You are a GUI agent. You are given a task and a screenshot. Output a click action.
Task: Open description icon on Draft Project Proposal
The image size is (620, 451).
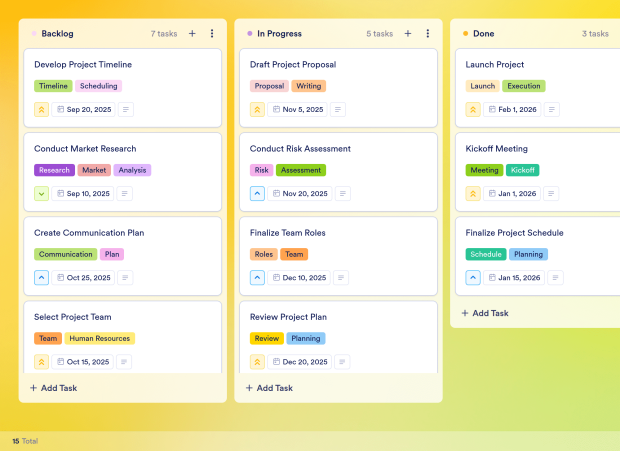(338, 109)
